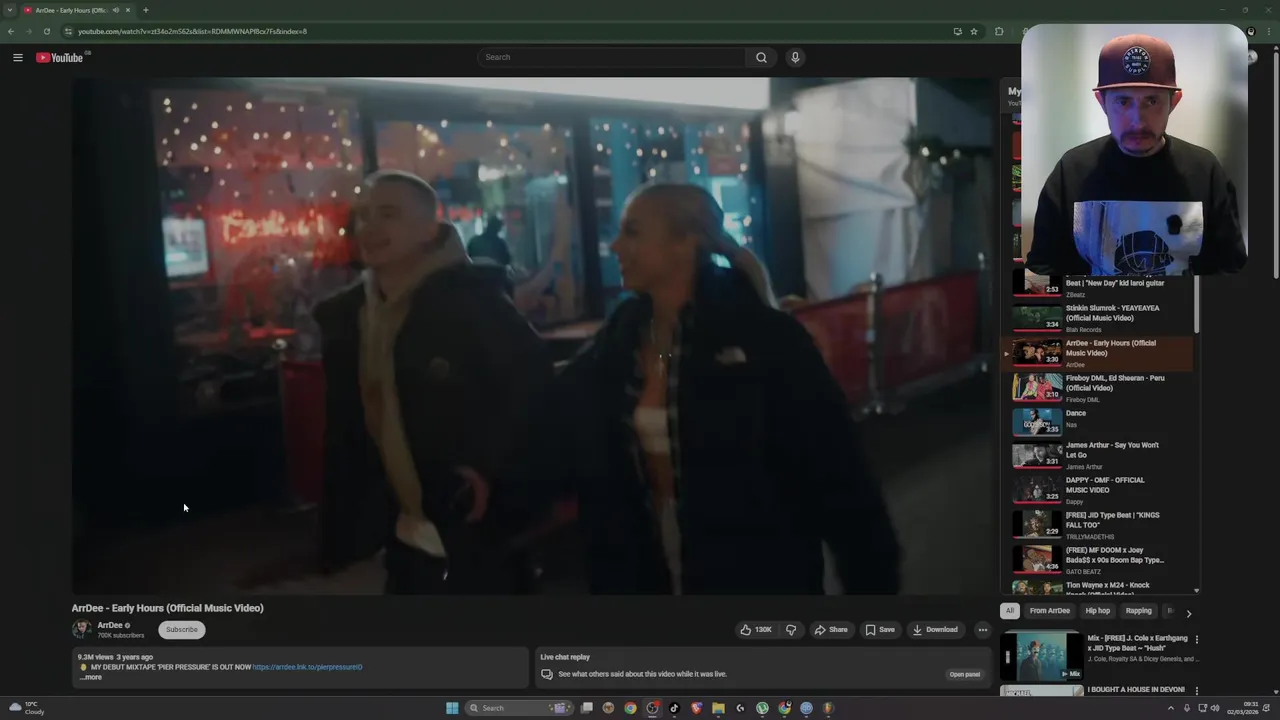Select the All filter chip

tap(1010, 611)
